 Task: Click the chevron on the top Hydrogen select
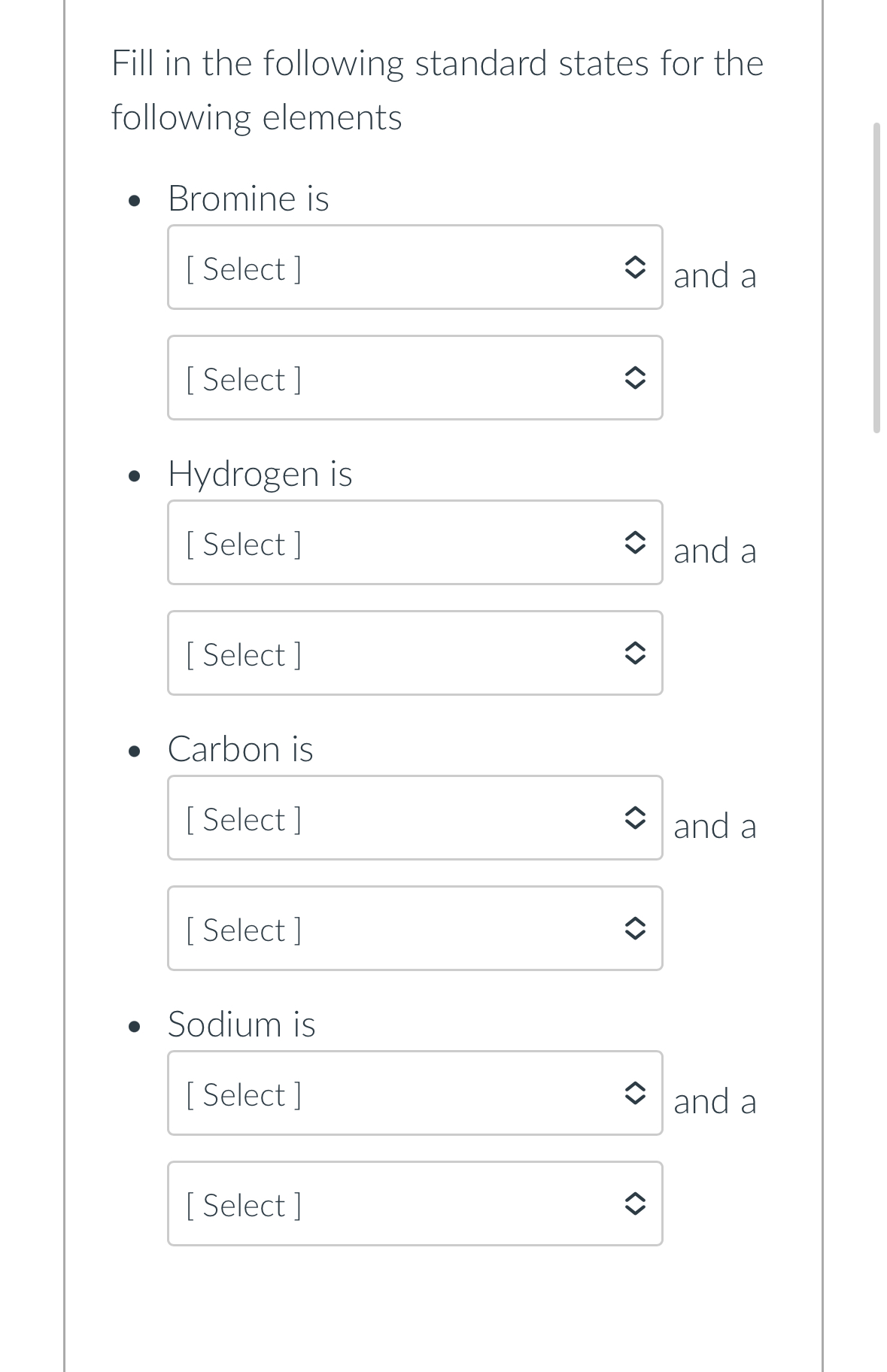pyautogui.click(x=636, y=542)
